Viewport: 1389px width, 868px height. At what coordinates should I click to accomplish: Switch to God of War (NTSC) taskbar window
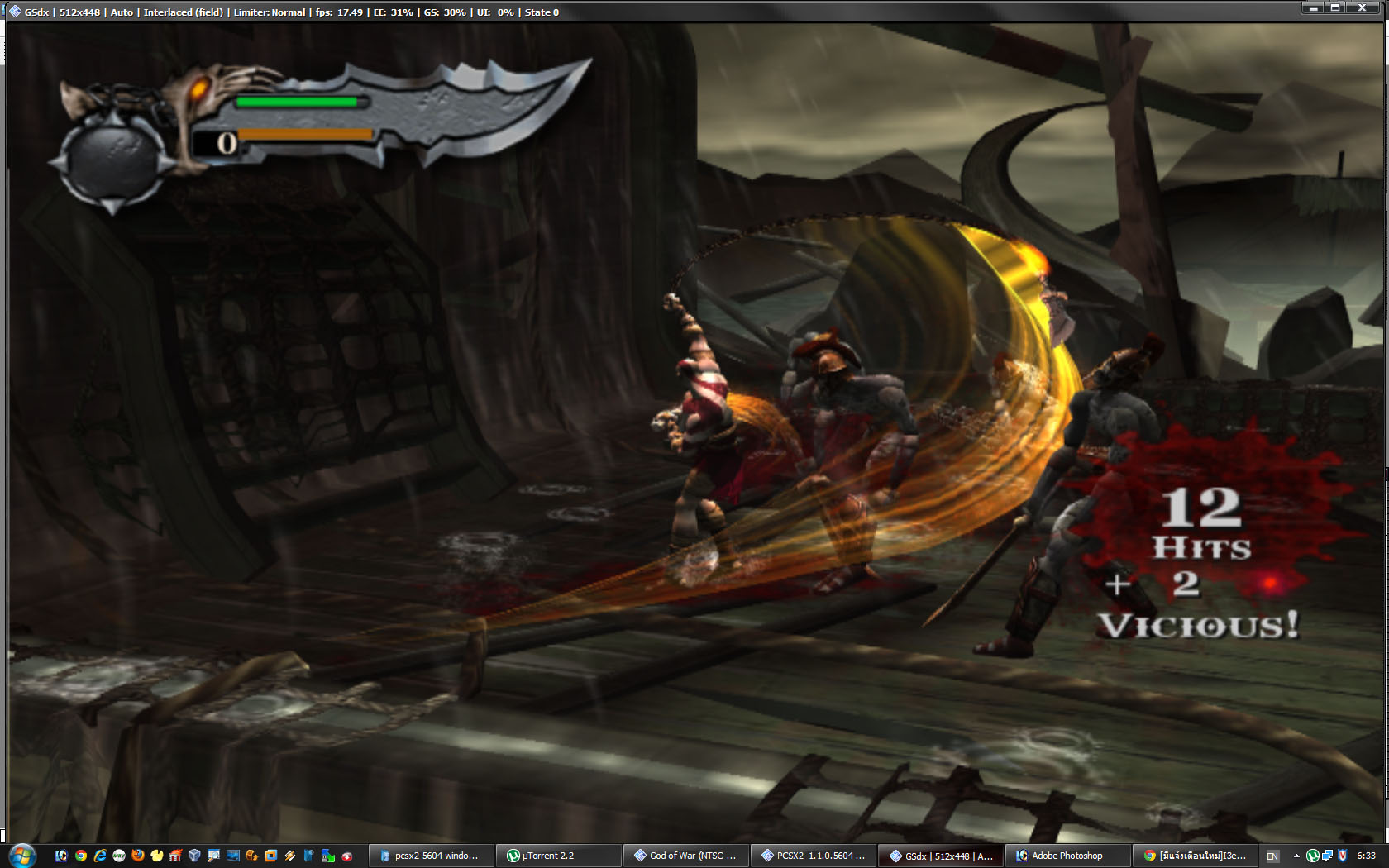coord(685,856)
